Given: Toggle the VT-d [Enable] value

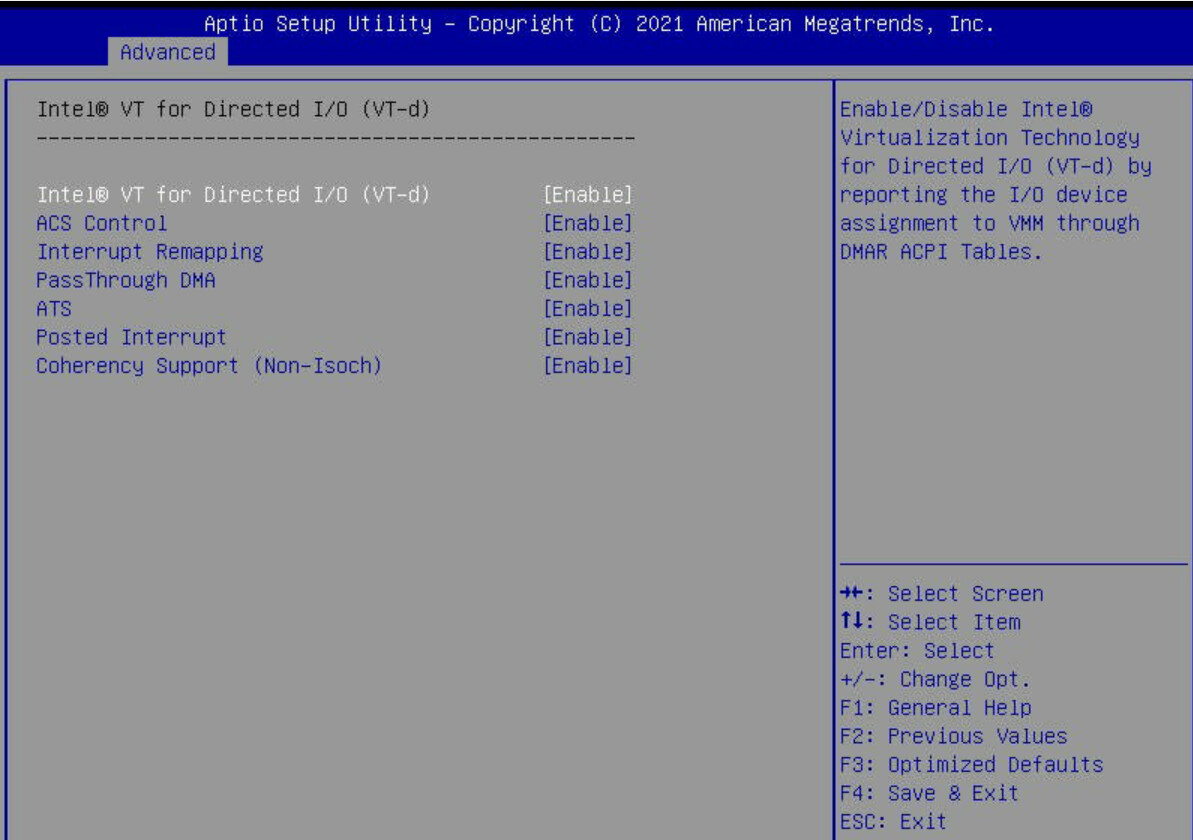Looking at the screenshot, I should point(586,194).
